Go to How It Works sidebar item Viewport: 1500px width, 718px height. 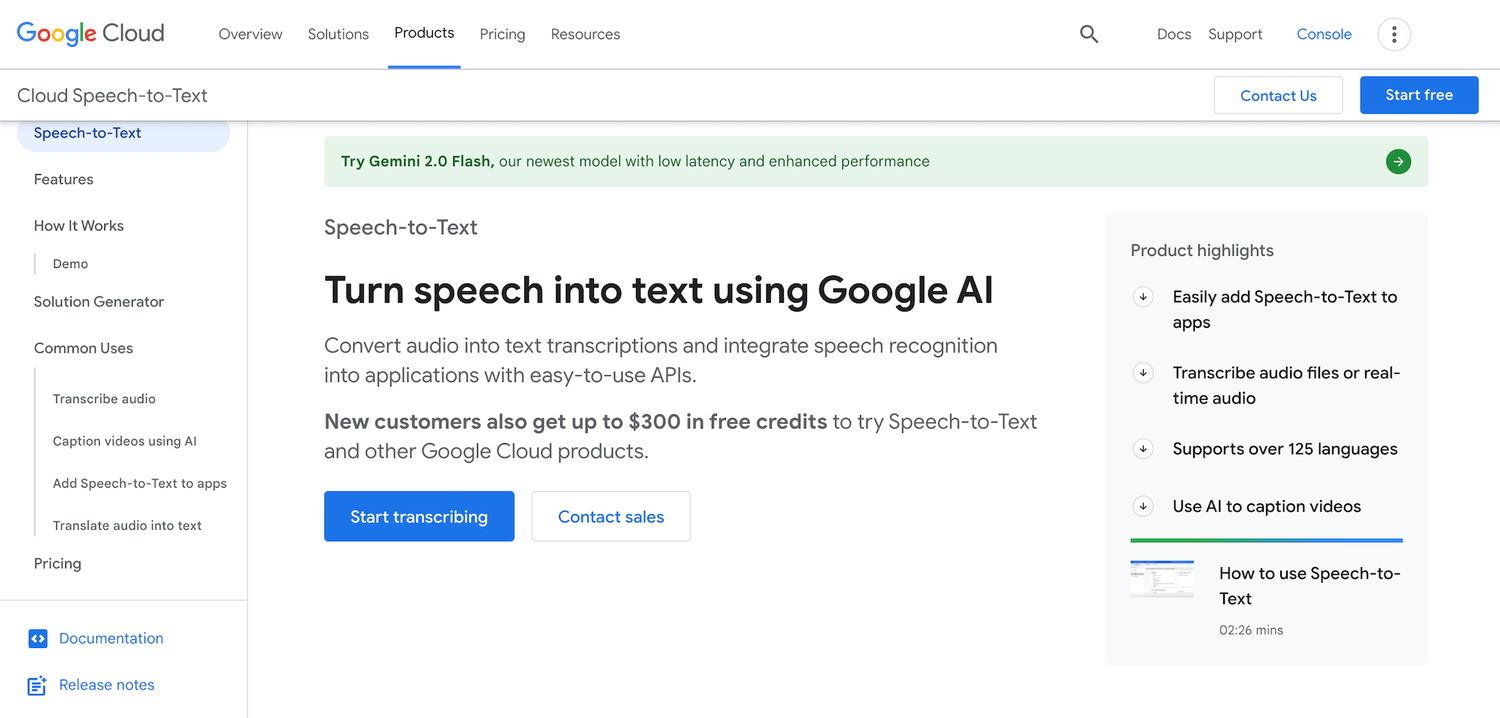click(x=79, y=226)
